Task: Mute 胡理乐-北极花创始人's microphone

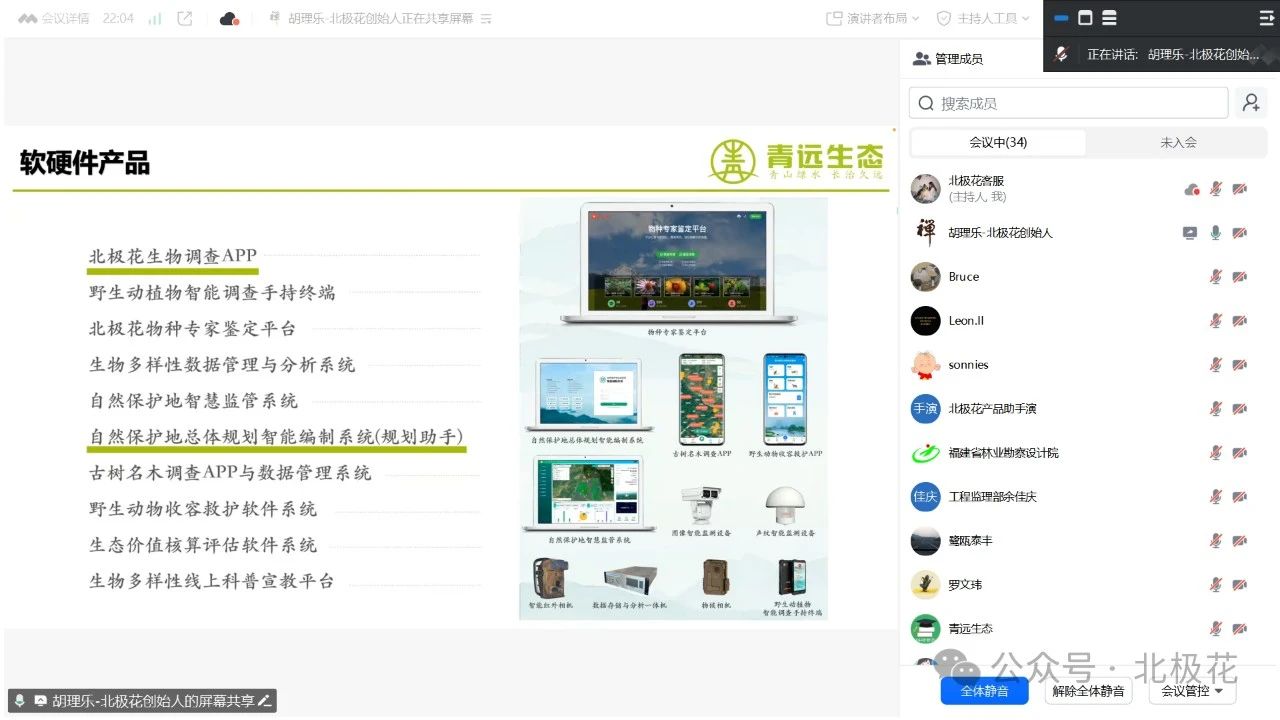Action: pyautogui.click(x=1216, y=233)
